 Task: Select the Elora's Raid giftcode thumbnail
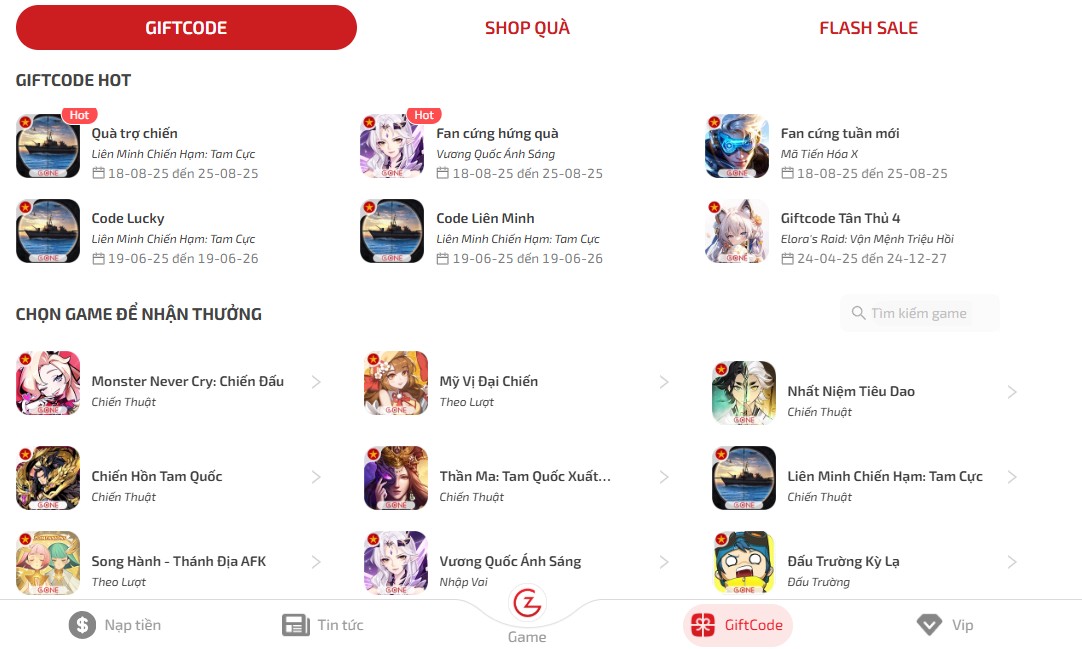737,231
